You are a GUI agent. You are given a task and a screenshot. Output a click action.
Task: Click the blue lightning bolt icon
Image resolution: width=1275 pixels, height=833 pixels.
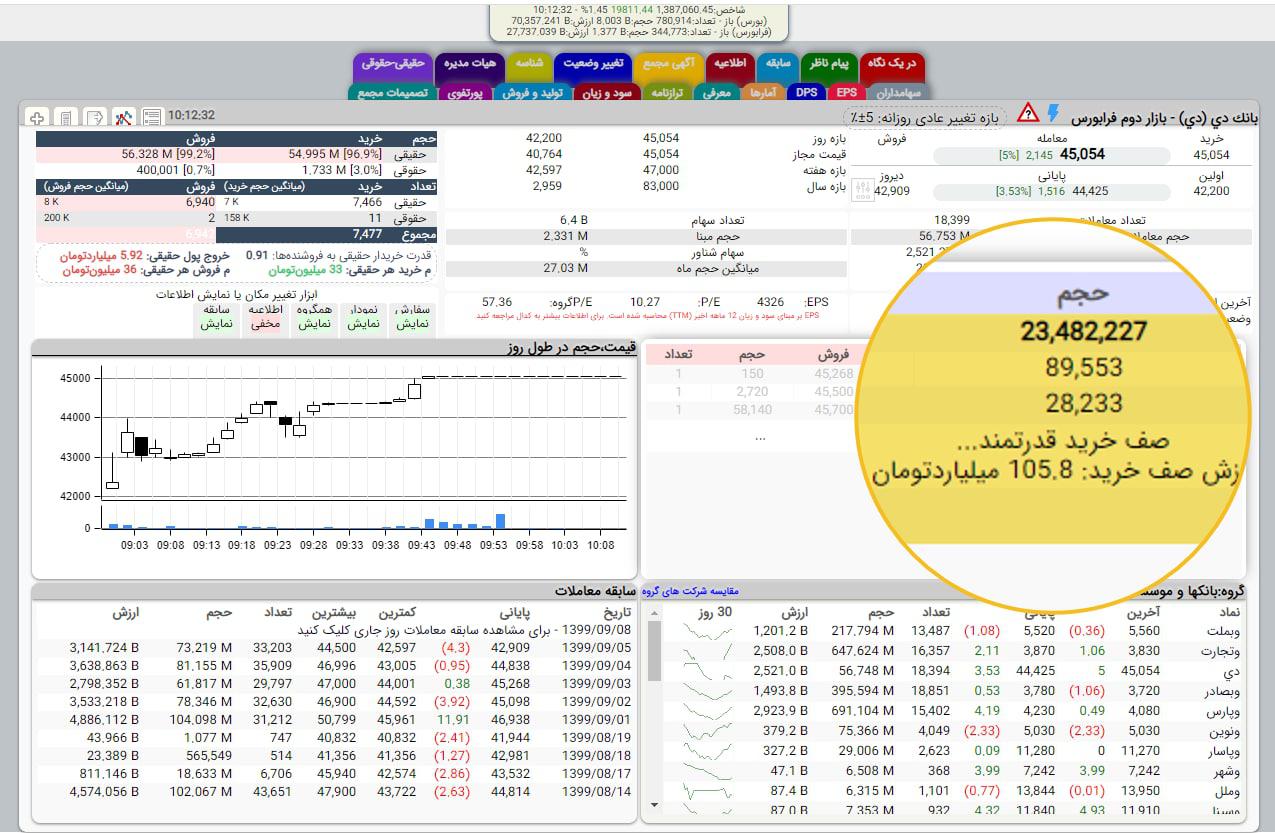click(1052, 112)
